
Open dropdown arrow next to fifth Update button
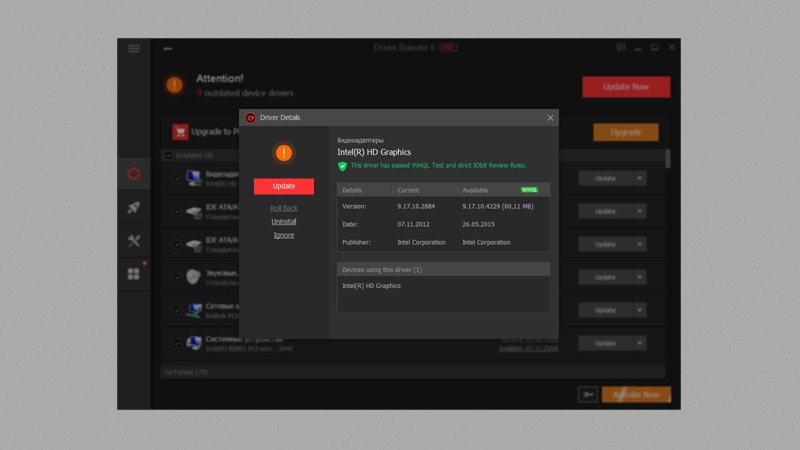click(640, 310)
